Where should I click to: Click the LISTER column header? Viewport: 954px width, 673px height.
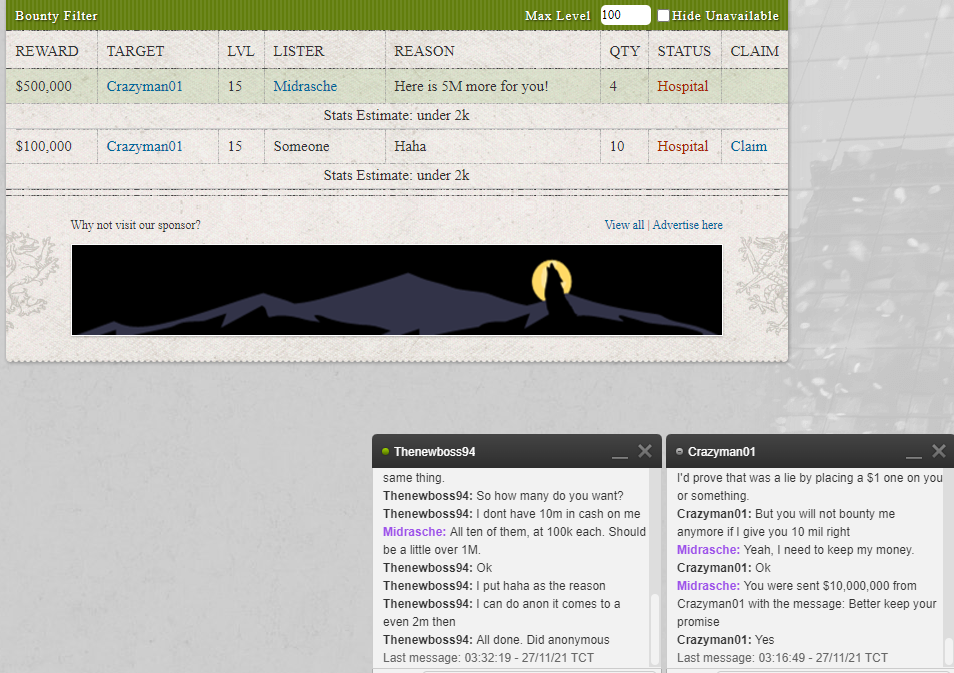coord(298,52)
